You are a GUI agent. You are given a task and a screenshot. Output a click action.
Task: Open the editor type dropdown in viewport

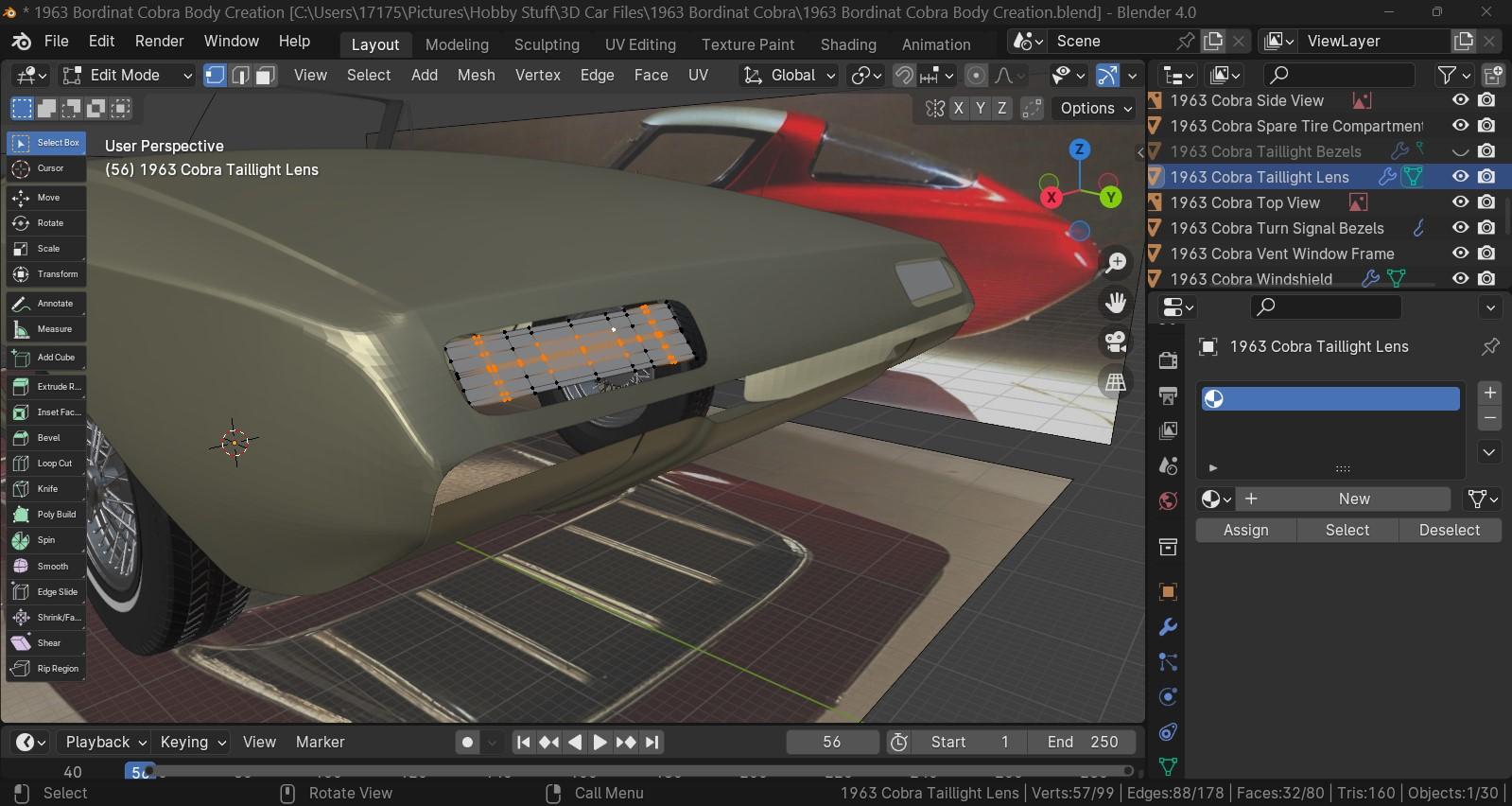click(x=30, y=75)
